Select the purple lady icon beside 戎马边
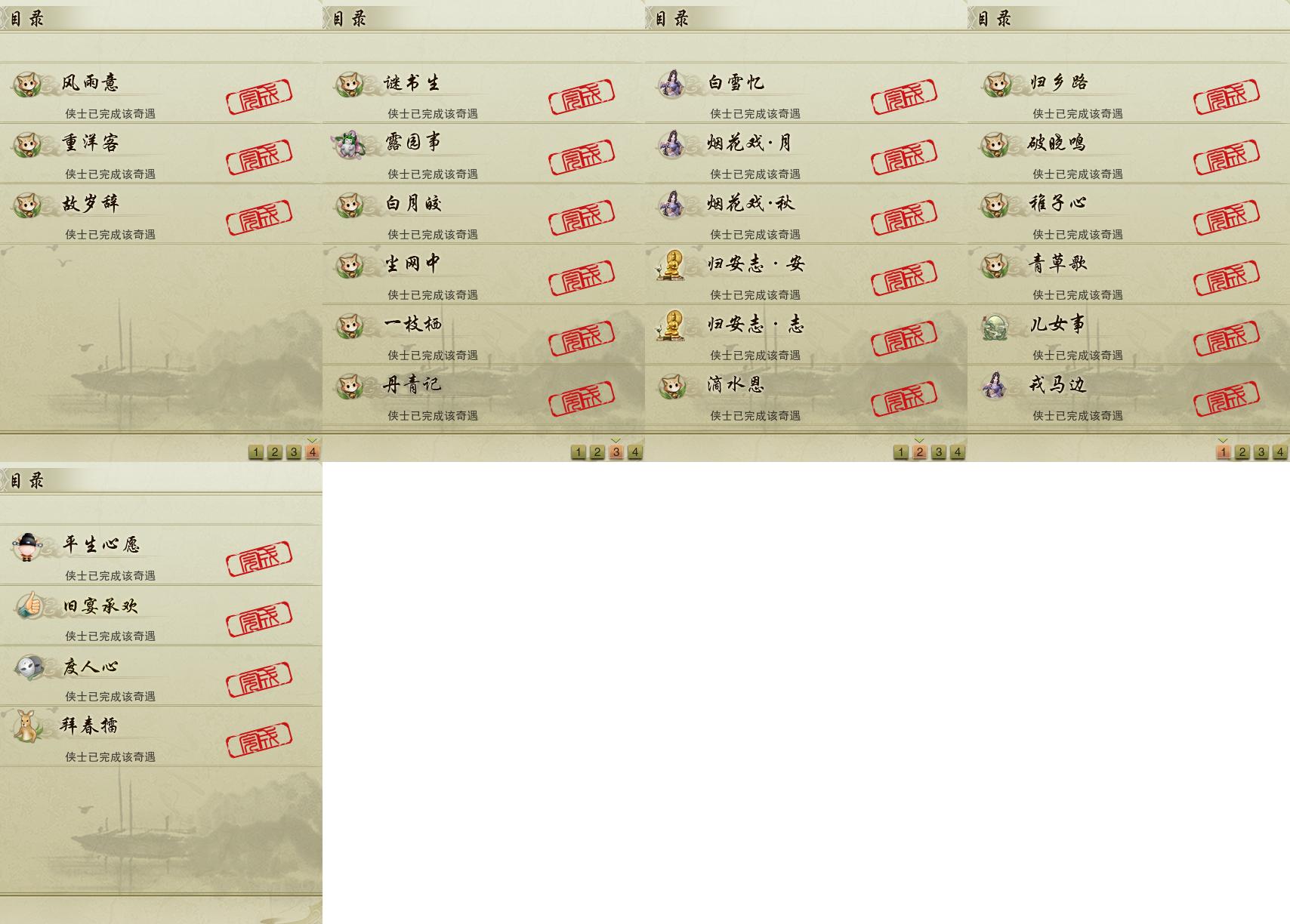 point(995,385)
